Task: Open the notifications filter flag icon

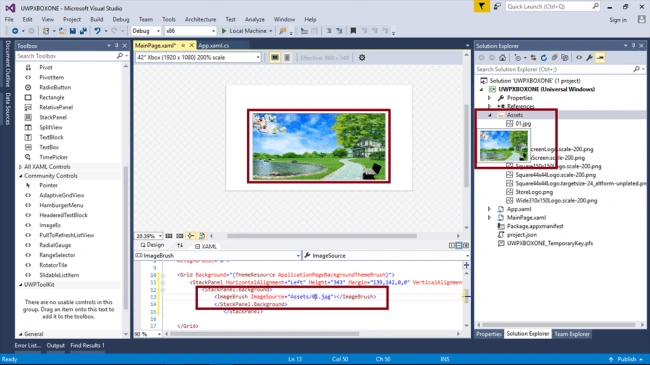Action: [482, 7]
